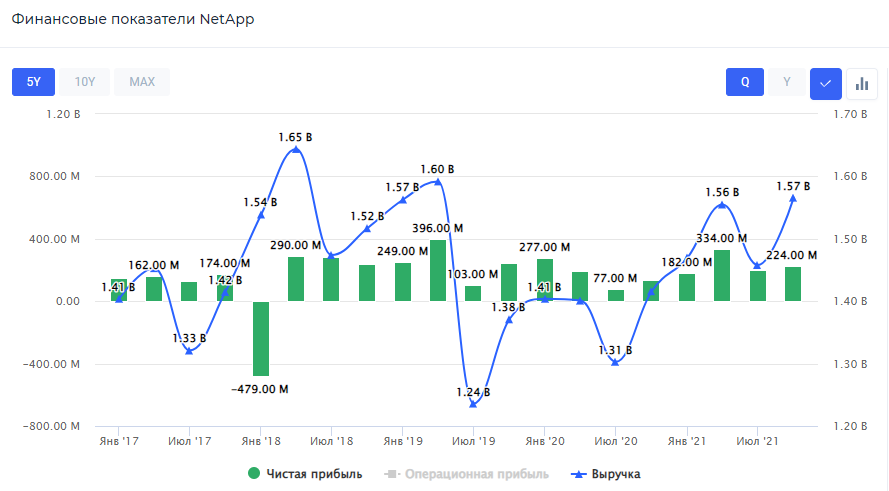Click the 1.24 B revenue low marker

(473, 404)
